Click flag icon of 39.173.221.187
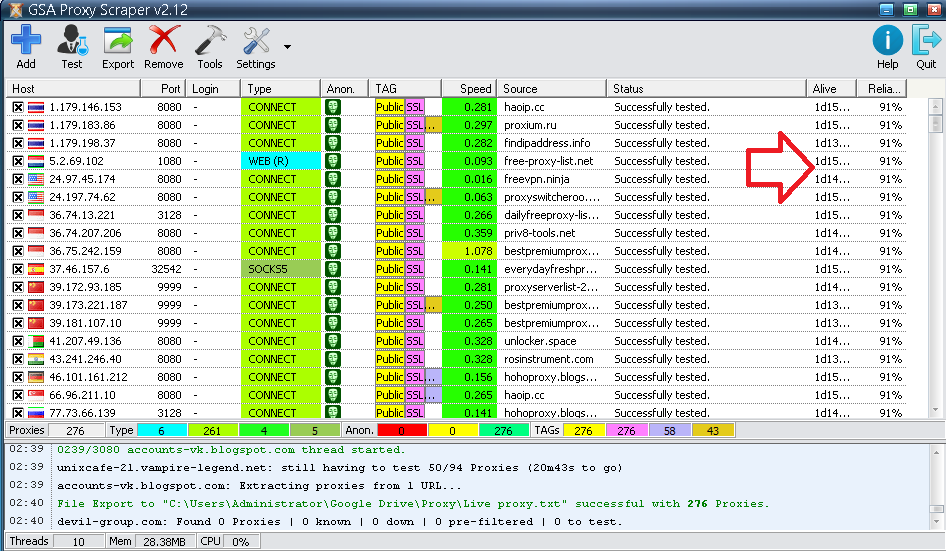The height and width of the screenshot is (551, 946). click(x=36, y=305)
